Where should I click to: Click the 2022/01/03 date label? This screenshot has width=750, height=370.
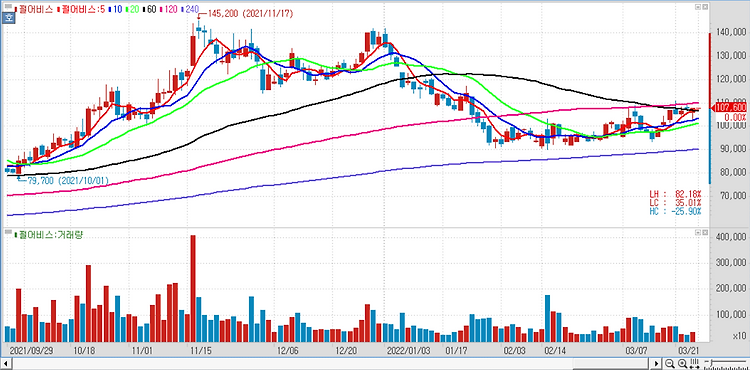[409, 349]
